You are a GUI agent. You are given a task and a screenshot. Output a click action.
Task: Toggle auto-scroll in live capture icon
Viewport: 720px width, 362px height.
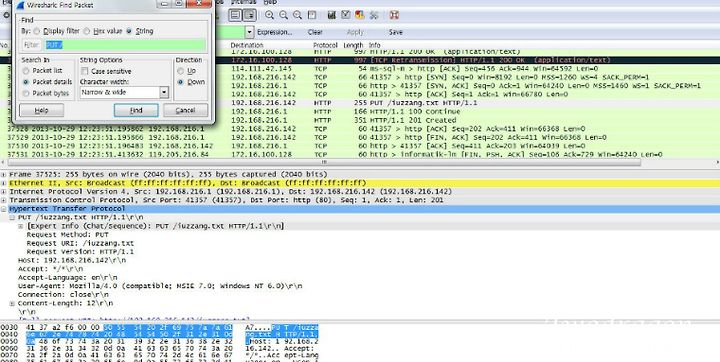pos(249,15)
